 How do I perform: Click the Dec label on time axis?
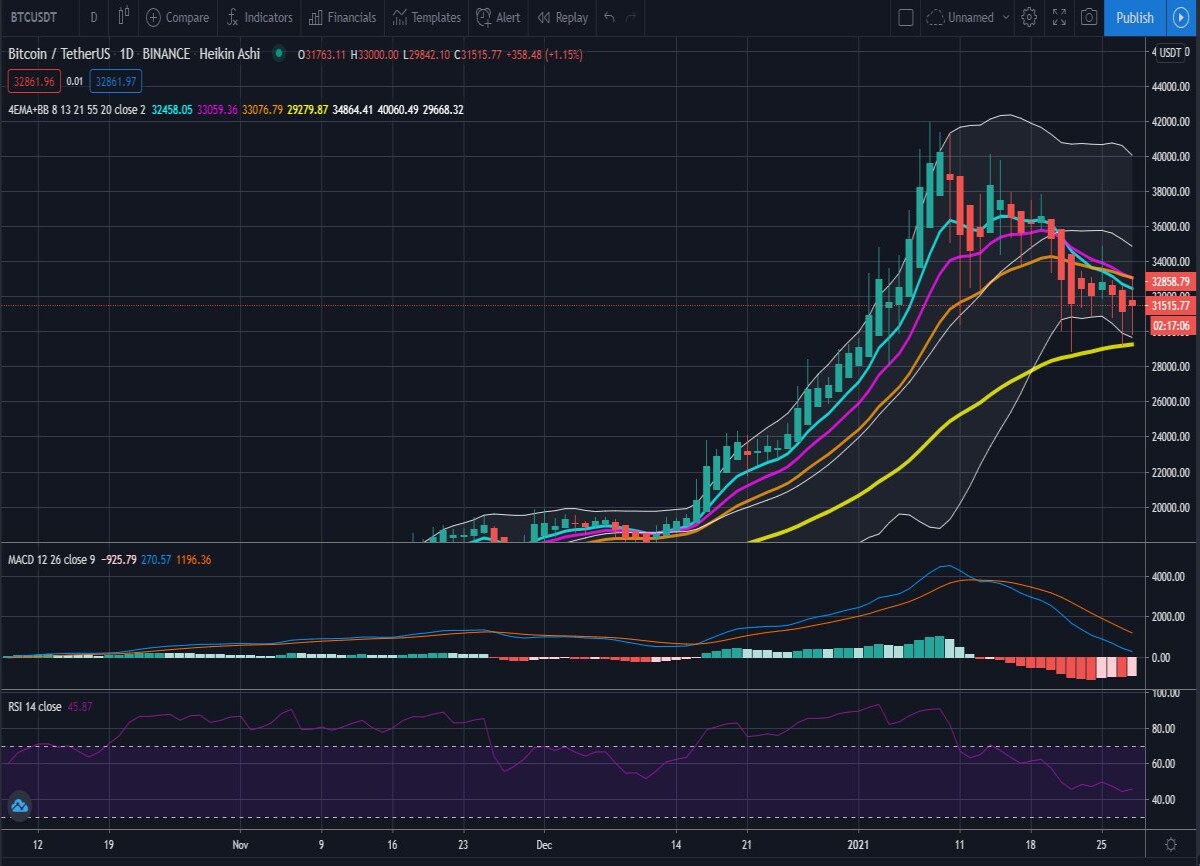point(542,844)
